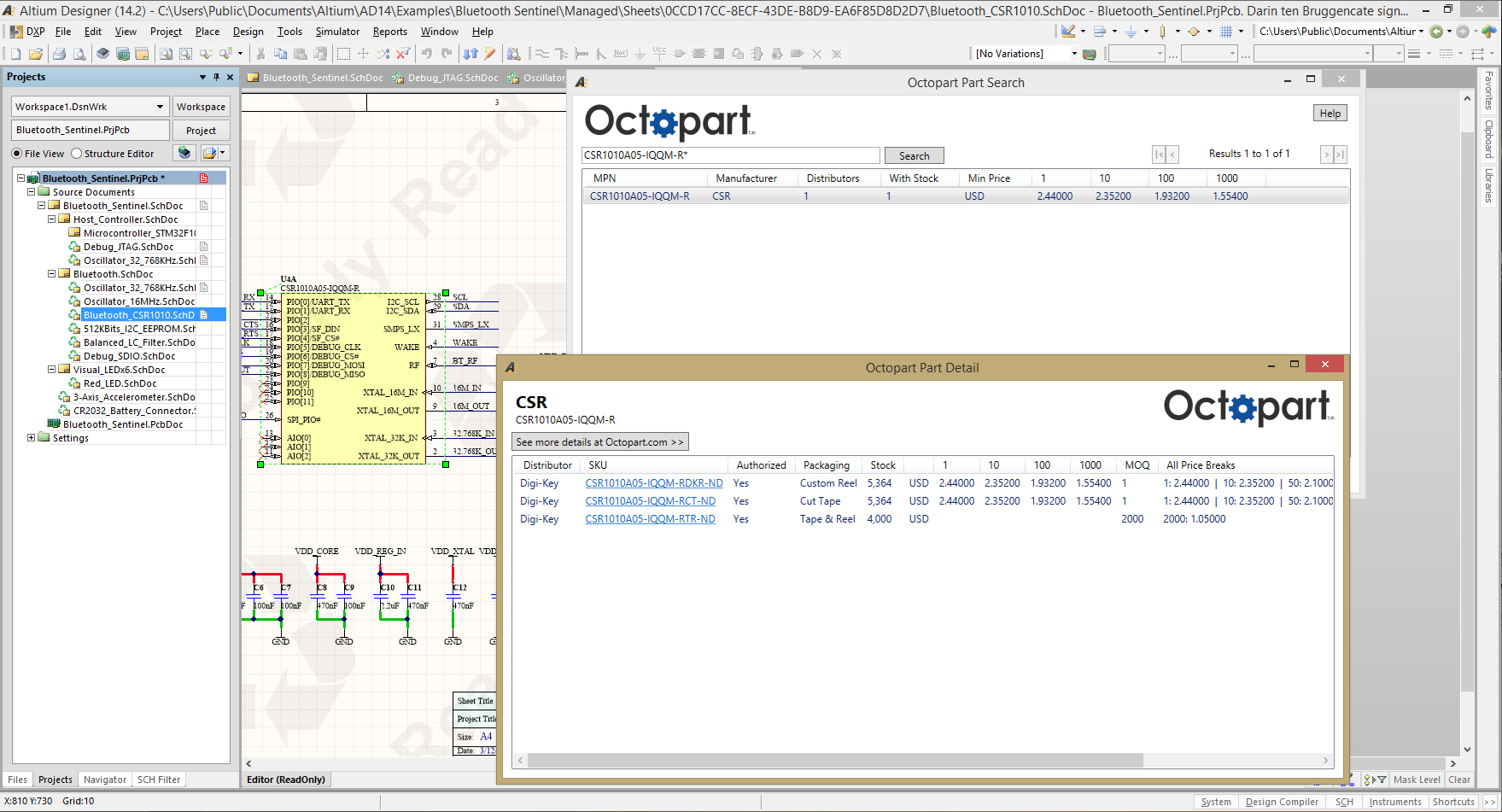Select the Structure Editor radio button
This screenshot has width=1502, height=812.
click(77, 154)
